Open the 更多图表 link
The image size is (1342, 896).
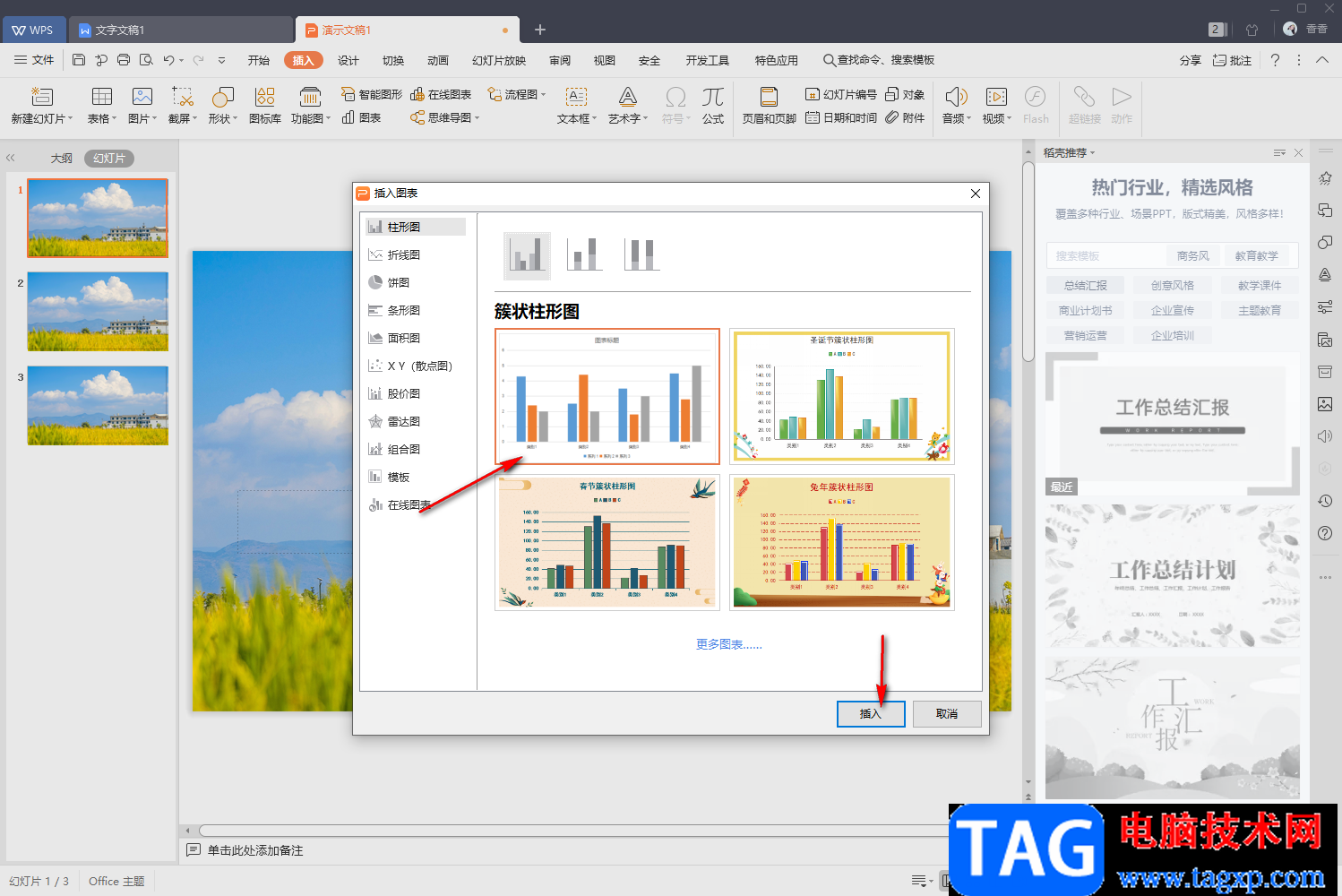click(729, 644)
